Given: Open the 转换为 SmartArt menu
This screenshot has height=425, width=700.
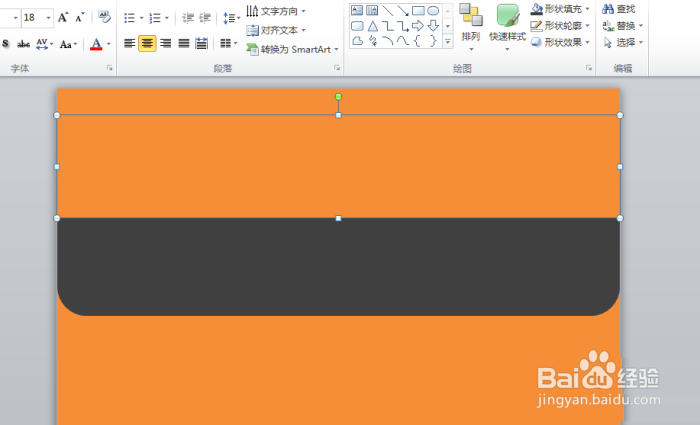Looking at the screenshot, I should (292, 50).
